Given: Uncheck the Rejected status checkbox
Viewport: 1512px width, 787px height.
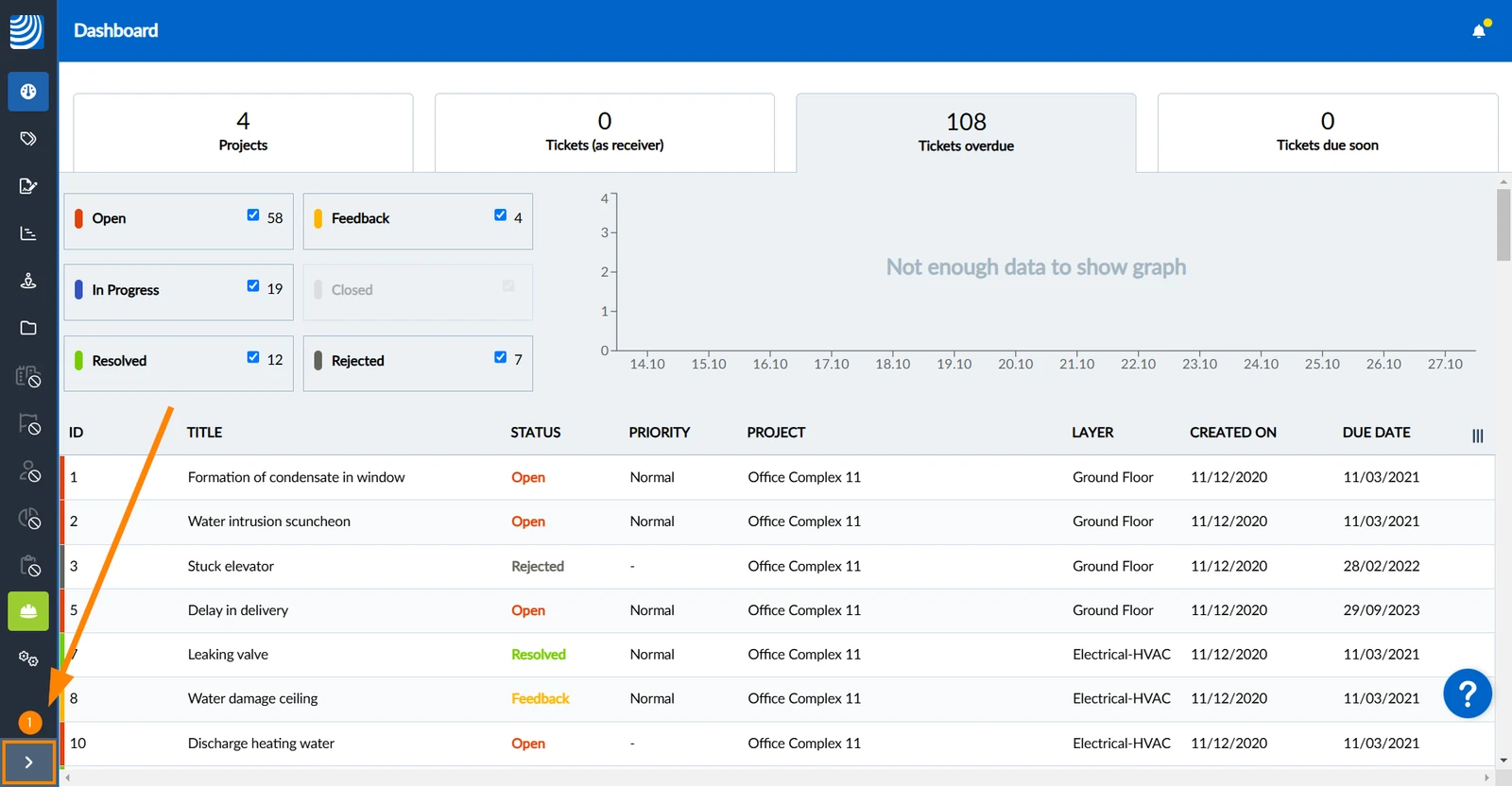Looking at the screenshot, I should tap(501, 357).
